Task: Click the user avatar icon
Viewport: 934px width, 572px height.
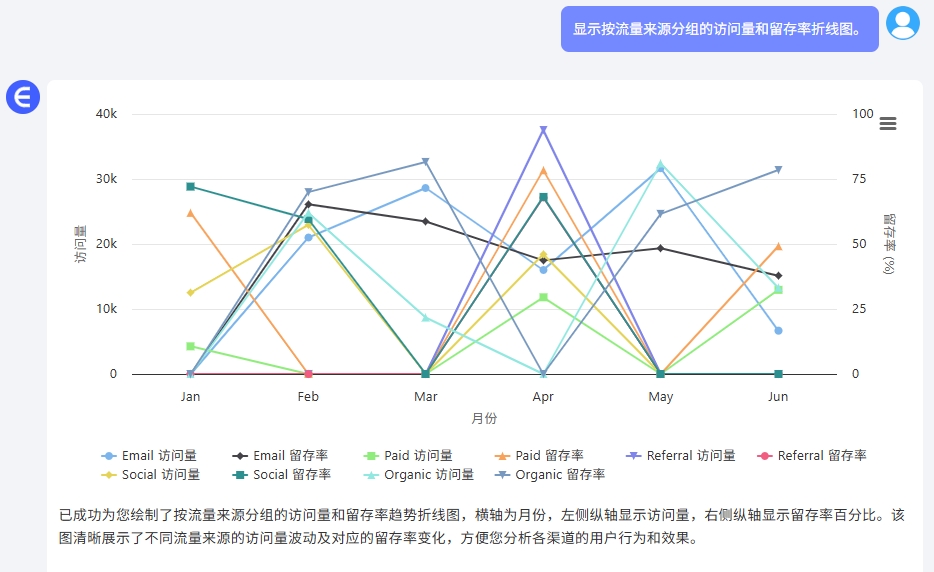Action: click(x=903, y=23)
